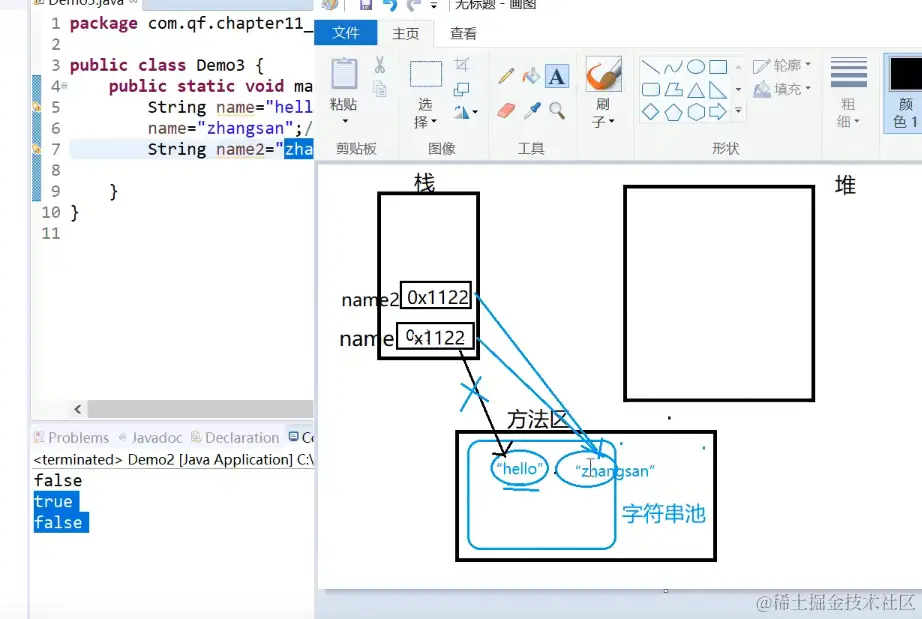The height and width of the screenshot is (619, 922).
Task: Choose the Triangle shape
Action: [696, 89]
